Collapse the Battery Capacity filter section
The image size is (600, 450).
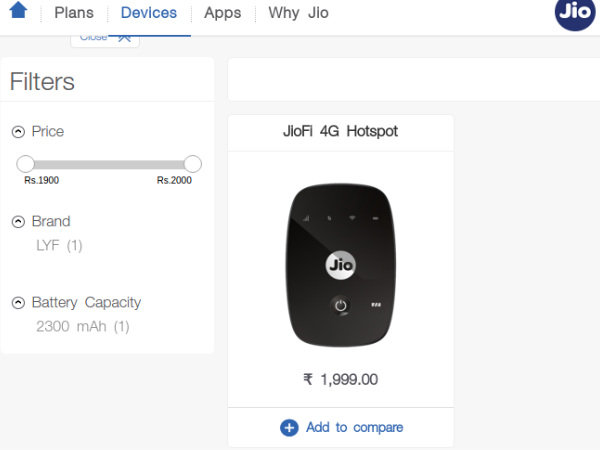pyautogui.click(x=18, y=303)
